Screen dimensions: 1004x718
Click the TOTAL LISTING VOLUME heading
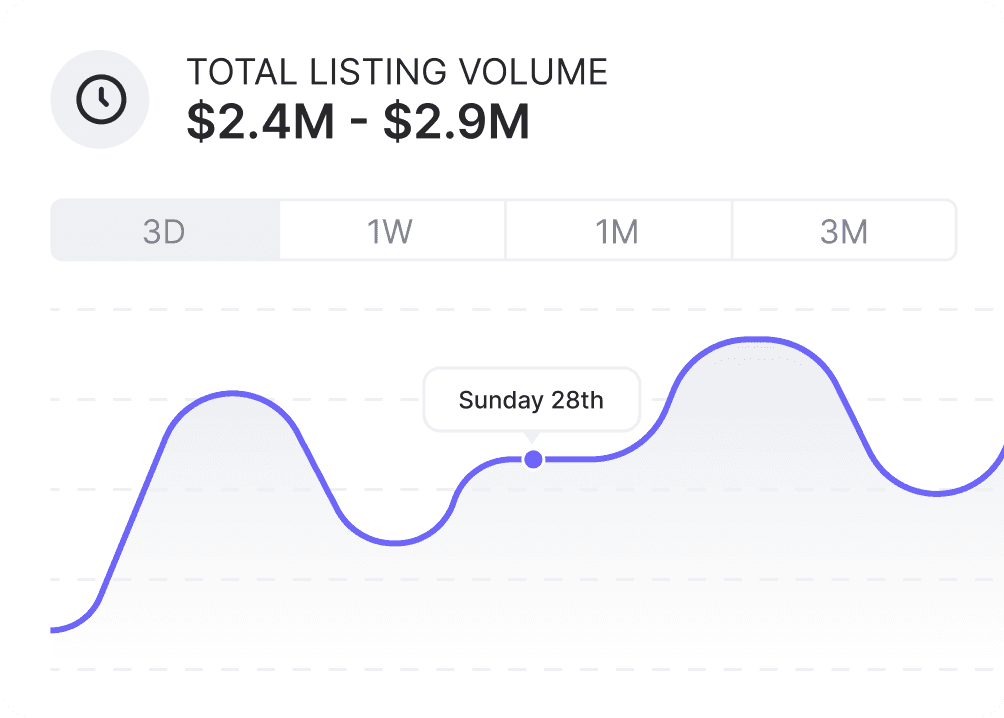click(x=397, y=72)
